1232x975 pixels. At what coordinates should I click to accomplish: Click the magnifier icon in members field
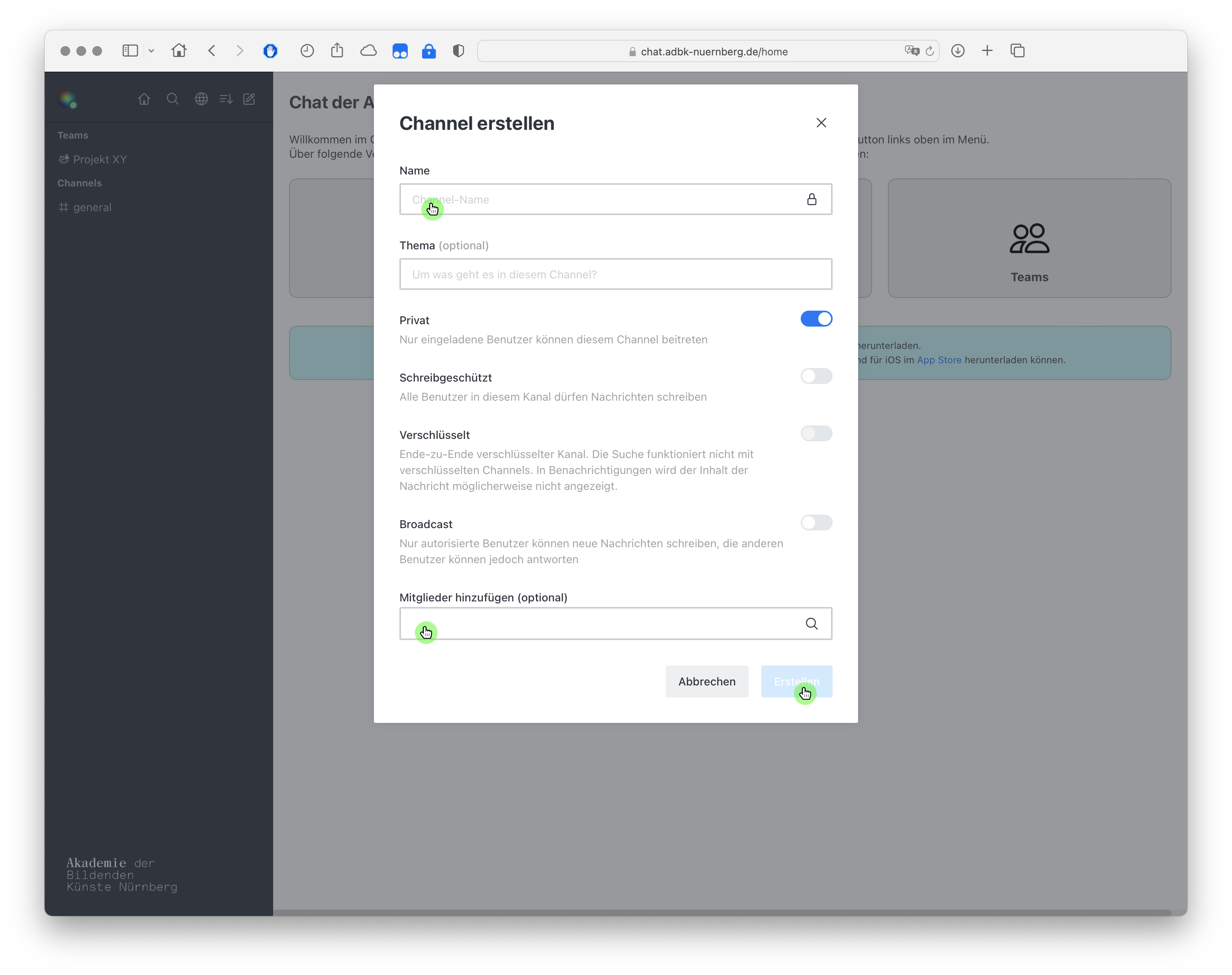point(812,623)
